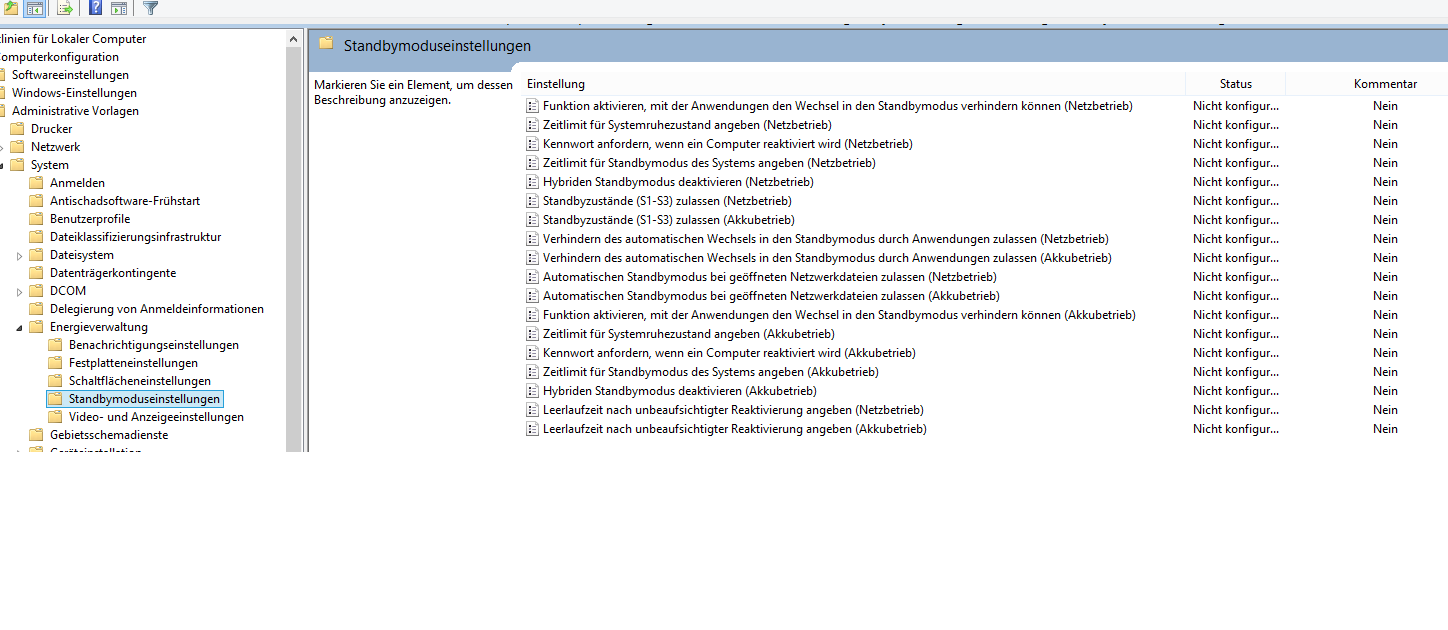This screenshot has height=630, width=1448.
Task: Select 'Zeitlimit für Standbymodus des Systems angeben (Akkubetrieb)'
Action: click(711, 372)
